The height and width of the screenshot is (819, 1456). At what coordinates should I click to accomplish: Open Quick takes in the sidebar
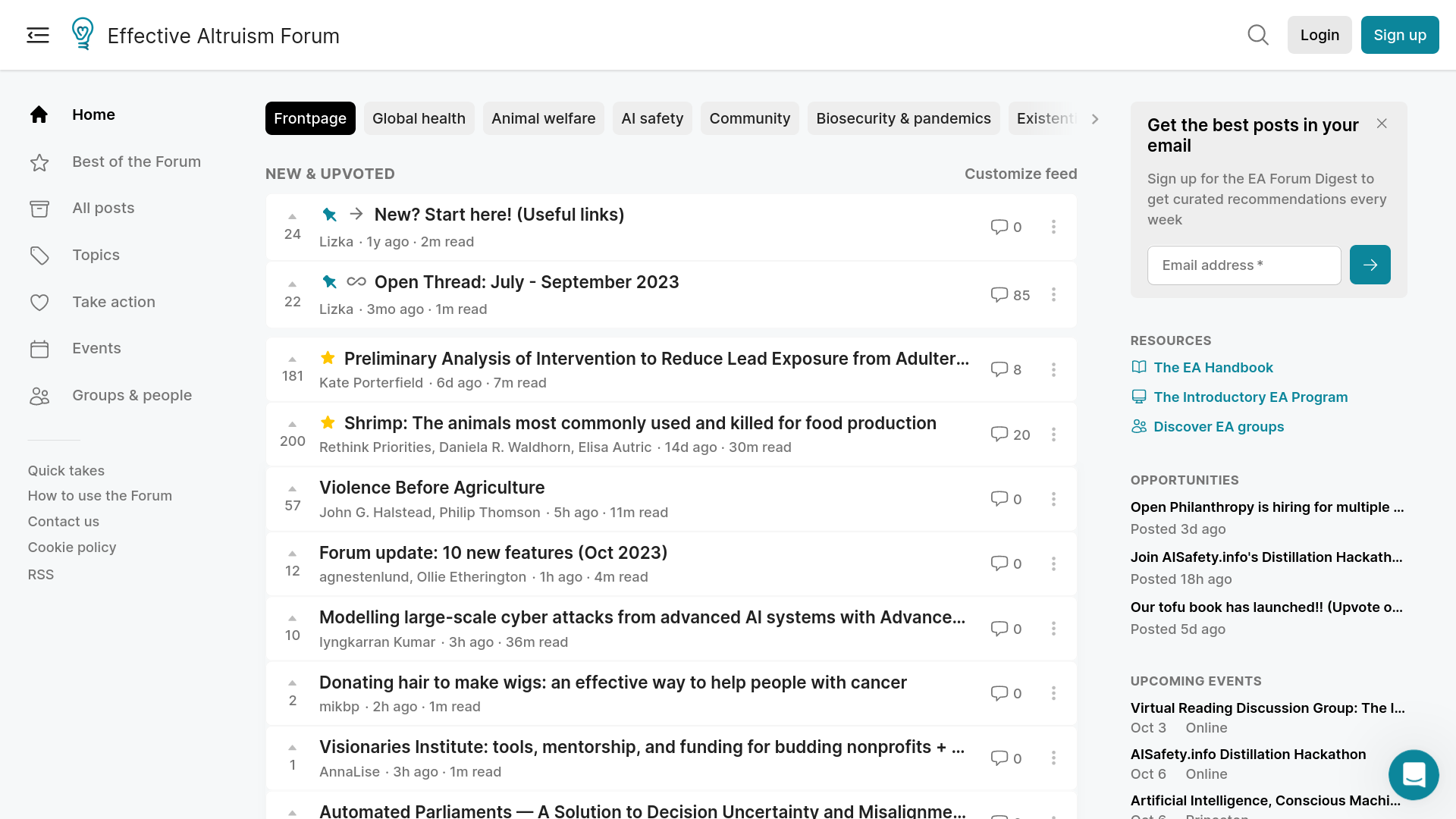tap(66, 471)
